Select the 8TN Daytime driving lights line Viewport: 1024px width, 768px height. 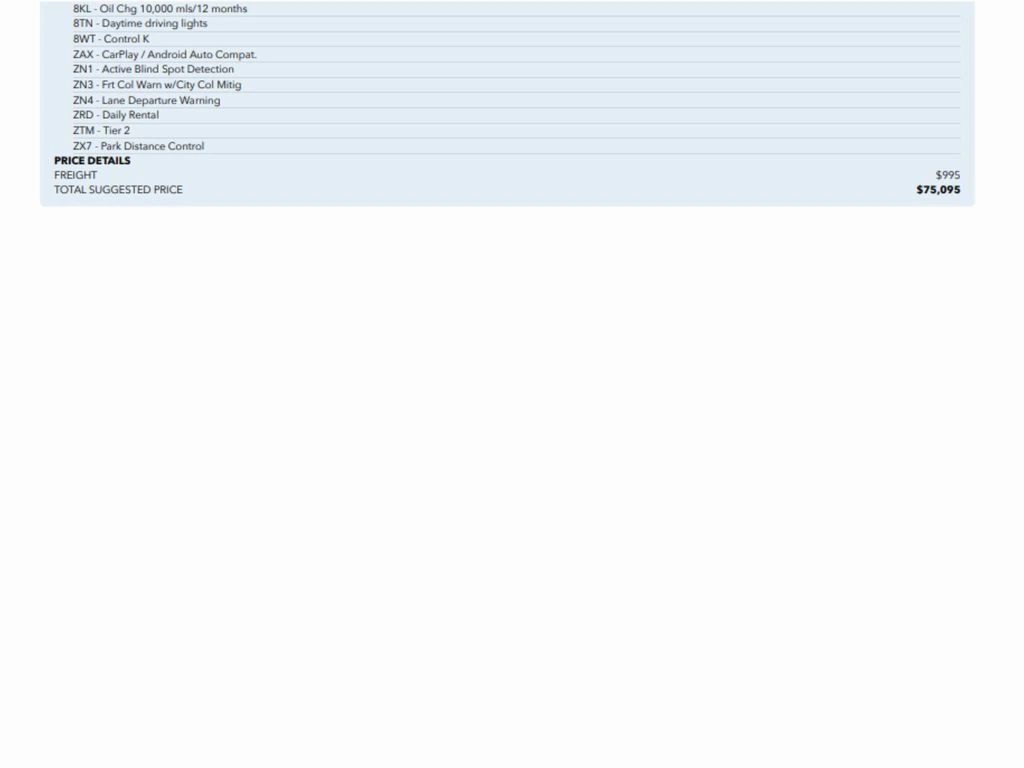140,24
